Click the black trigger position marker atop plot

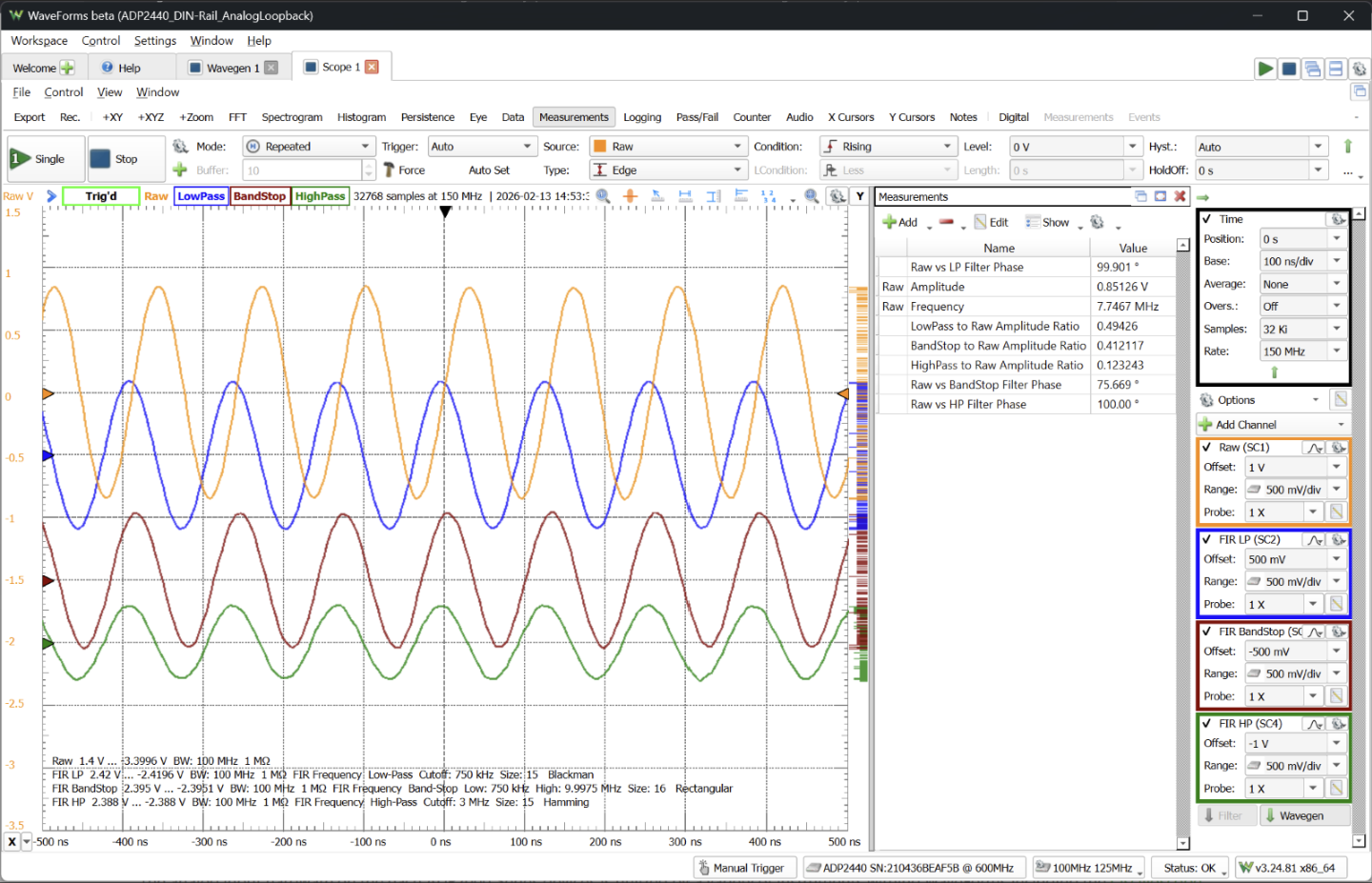click(x=445, y=211)
